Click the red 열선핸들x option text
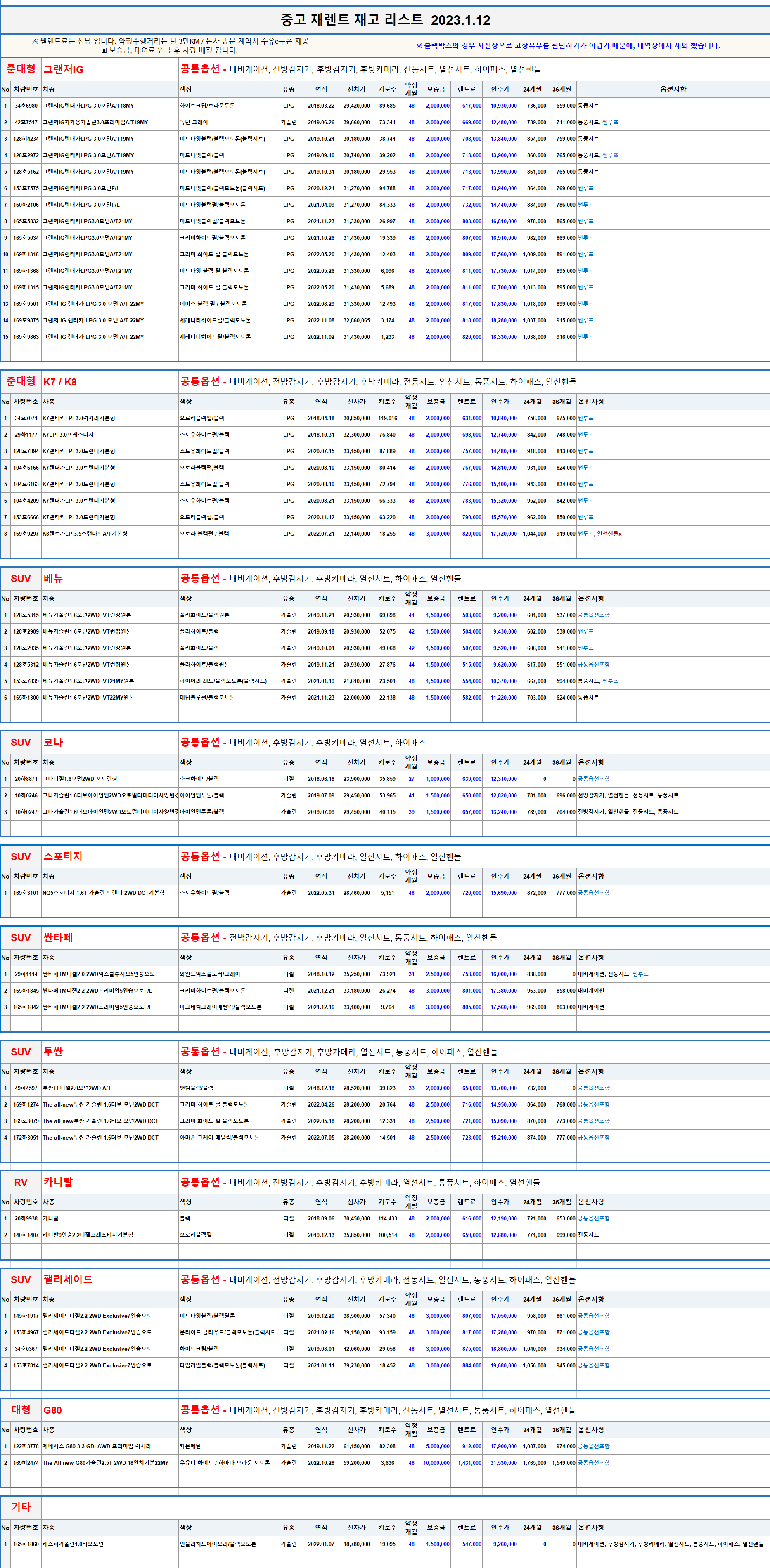The height and width of the screenshot is (1568, 770). tap(609, 534)
